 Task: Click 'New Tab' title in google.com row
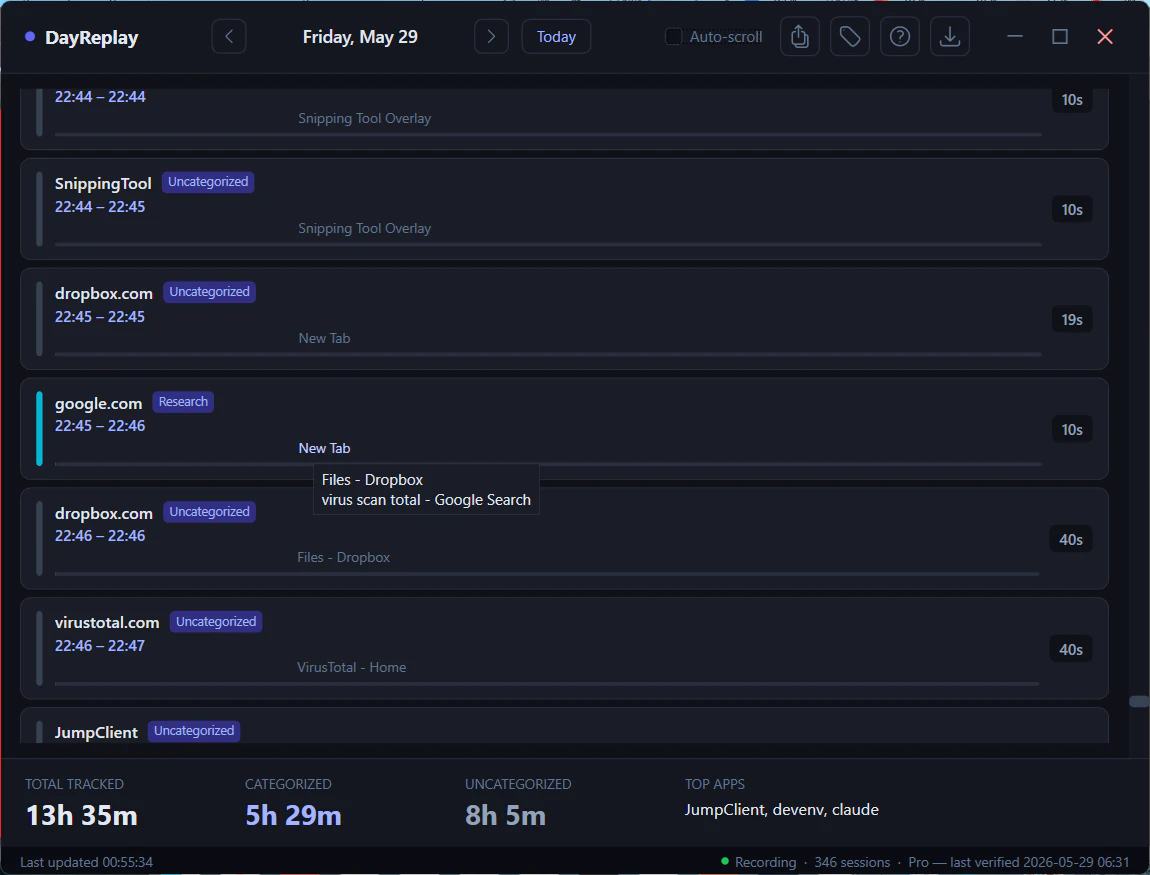tap(324, 448)
